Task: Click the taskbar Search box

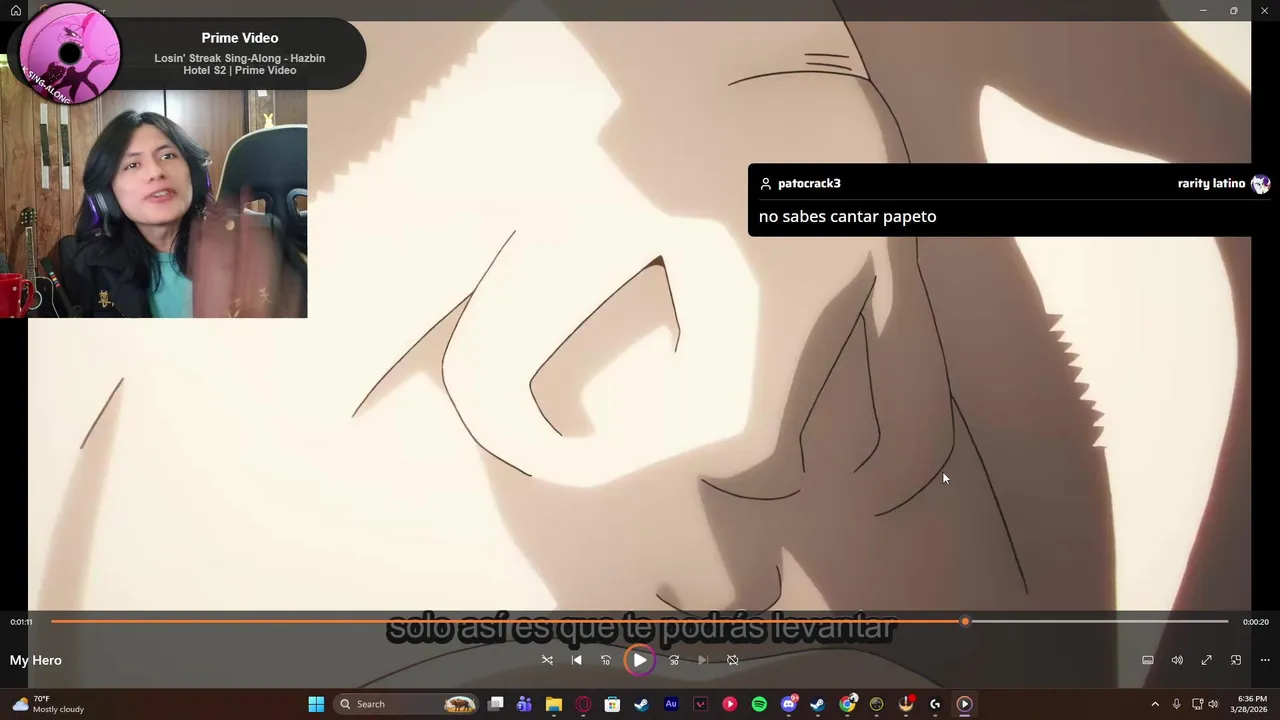Action: coord(405,704)
